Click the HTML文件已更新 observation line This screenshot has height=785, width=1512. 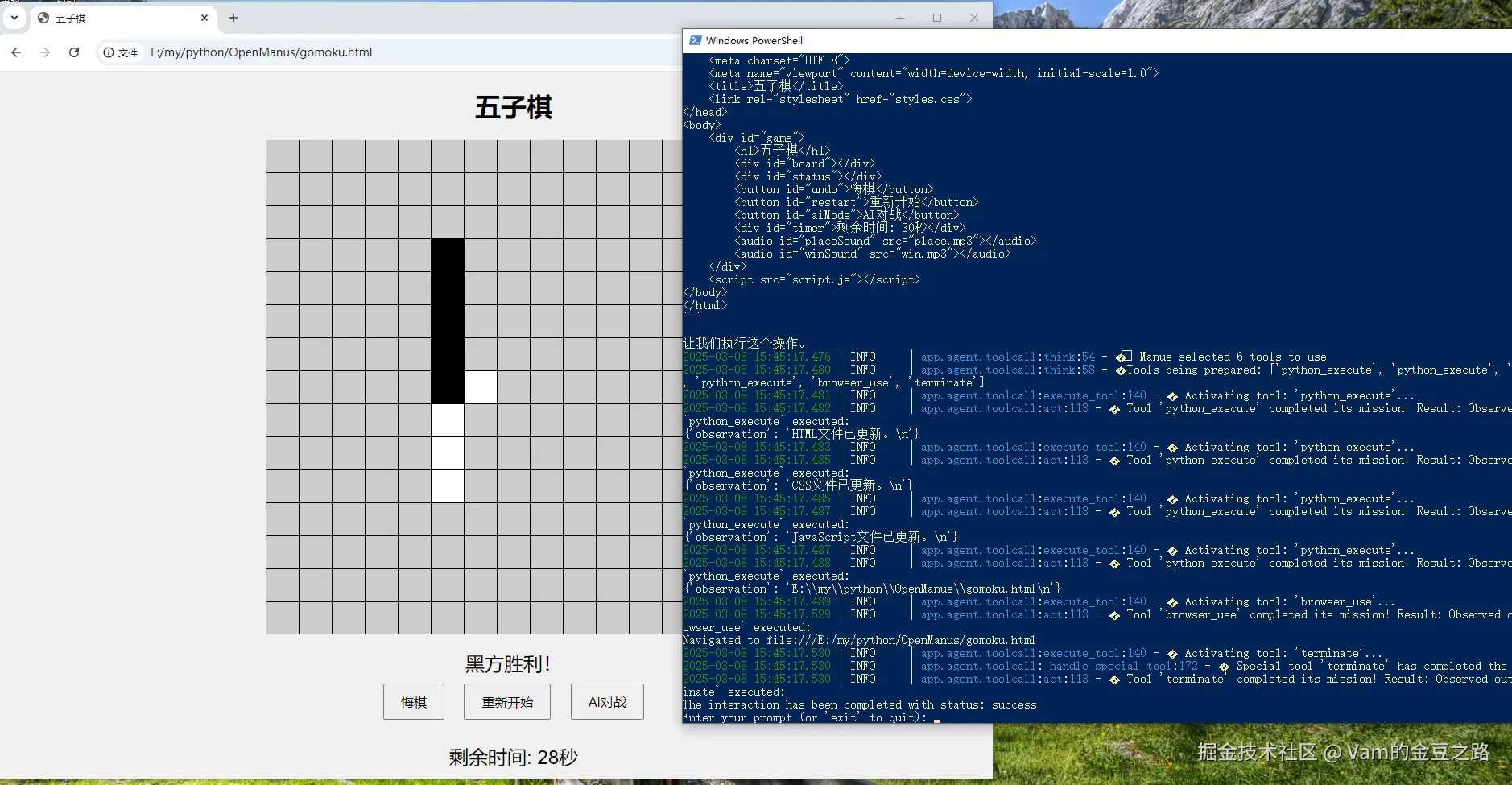(802, 434)
